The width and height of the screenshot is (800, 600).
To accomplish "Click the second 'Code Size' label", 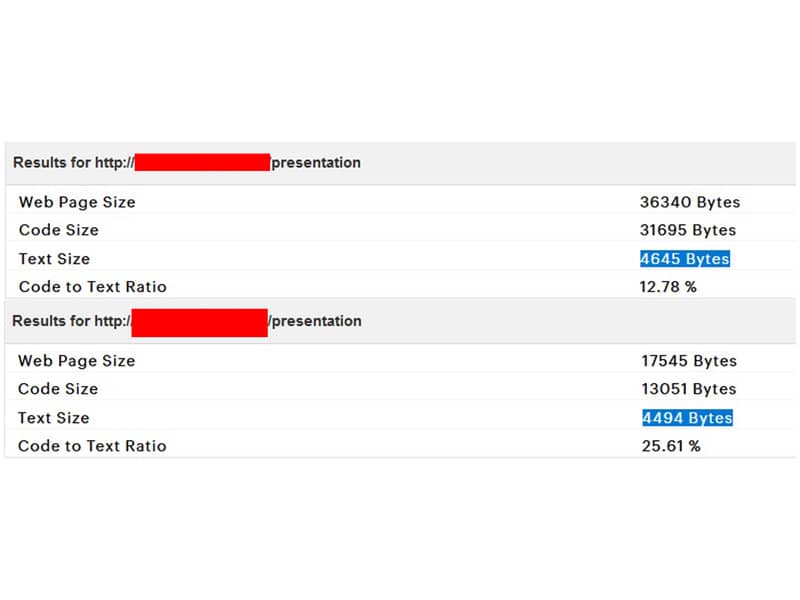I will [x=57, y=389].
